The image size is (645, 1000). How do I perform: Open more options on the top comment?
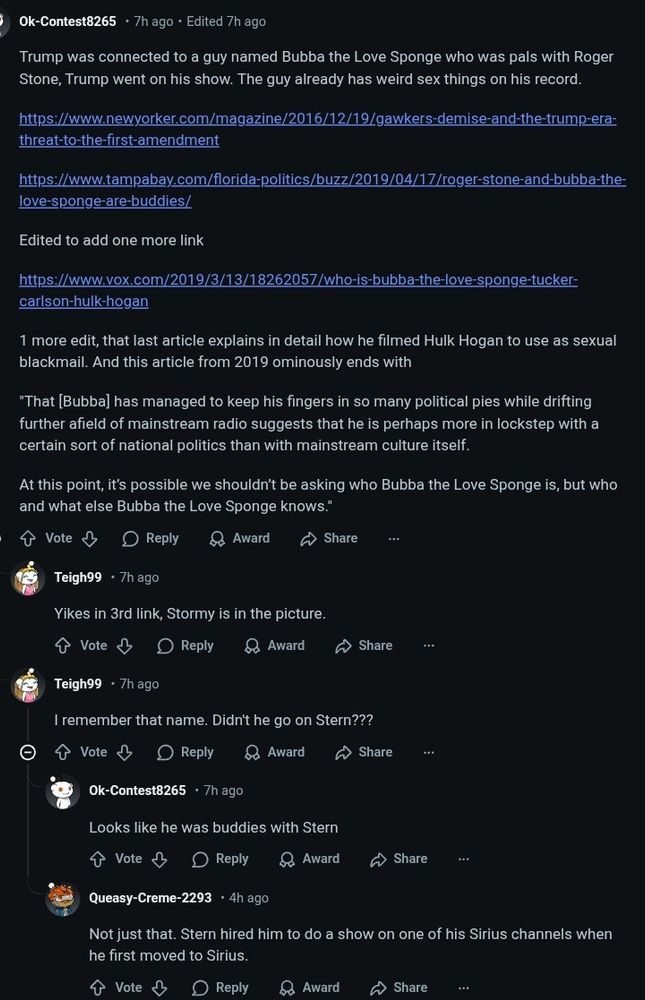(394, 538)
